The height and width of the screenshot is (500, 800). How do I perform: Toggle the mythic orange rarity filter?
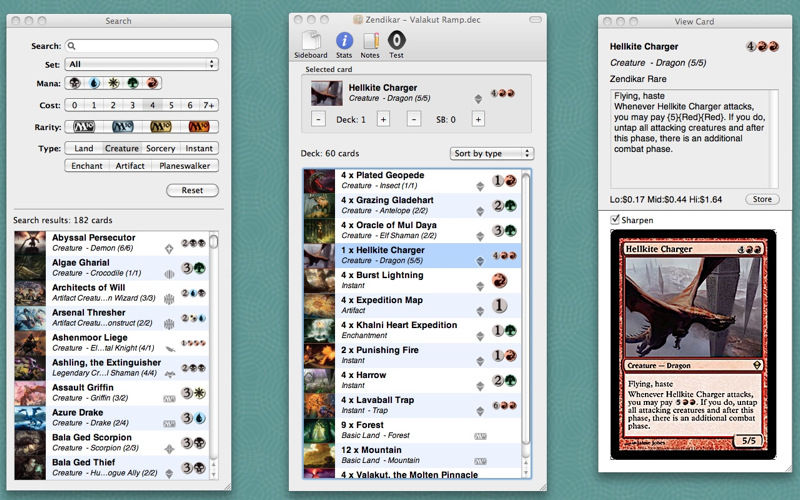point(199,127)
